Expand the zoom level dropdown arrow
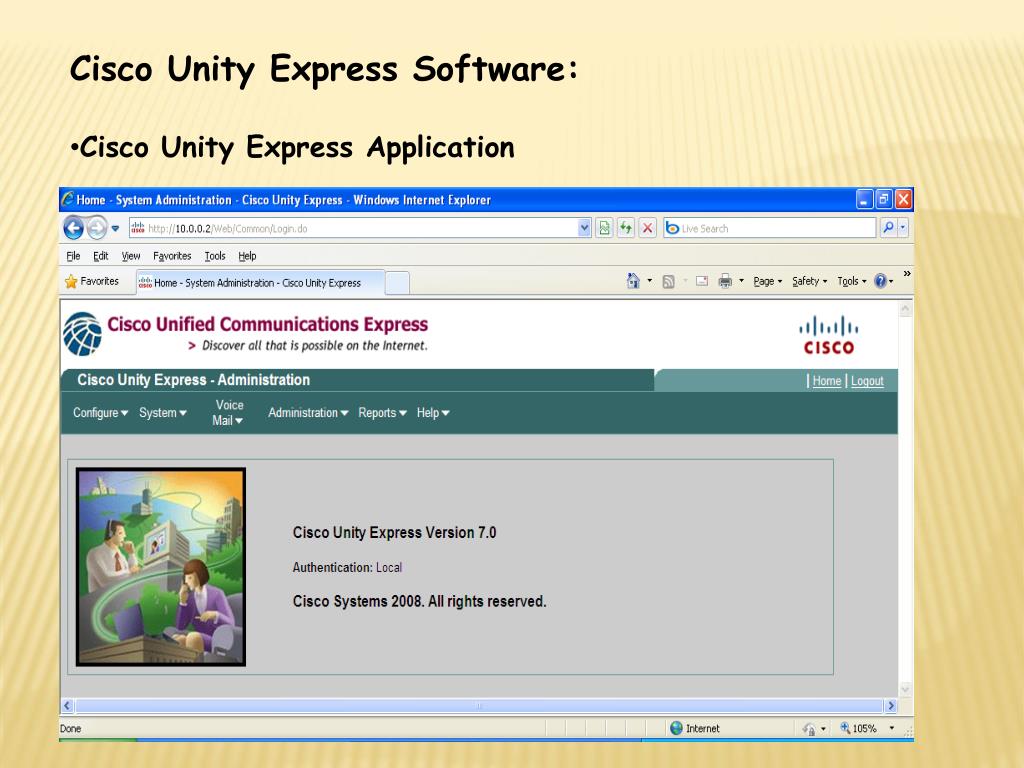Viewport: 1024px width, 768px height. pos(891,728)
